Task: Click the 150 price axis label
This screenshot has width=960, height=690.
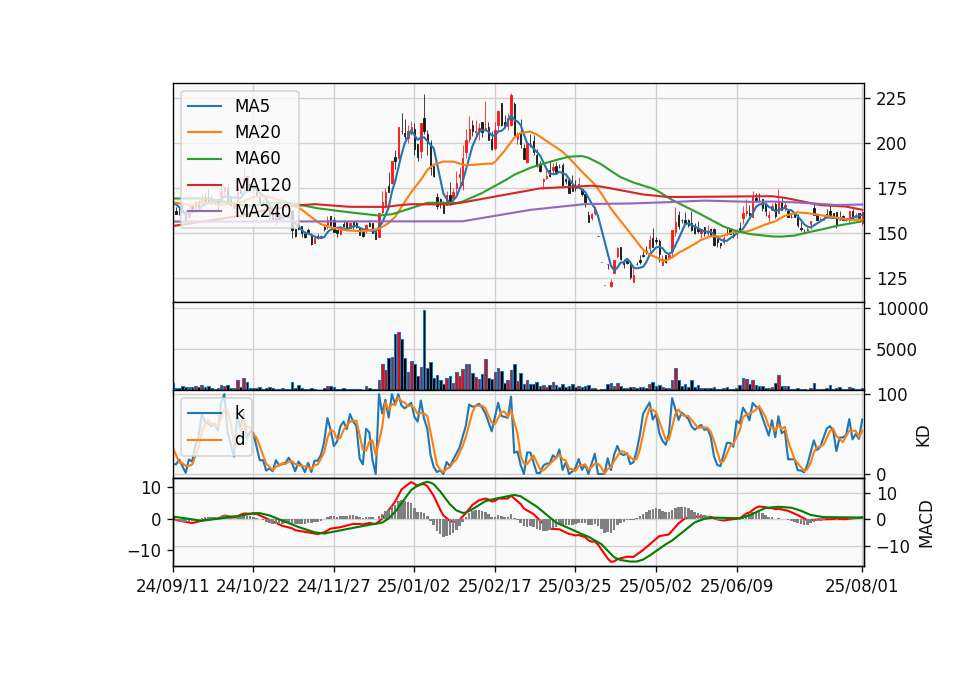Action: (891, 234)
